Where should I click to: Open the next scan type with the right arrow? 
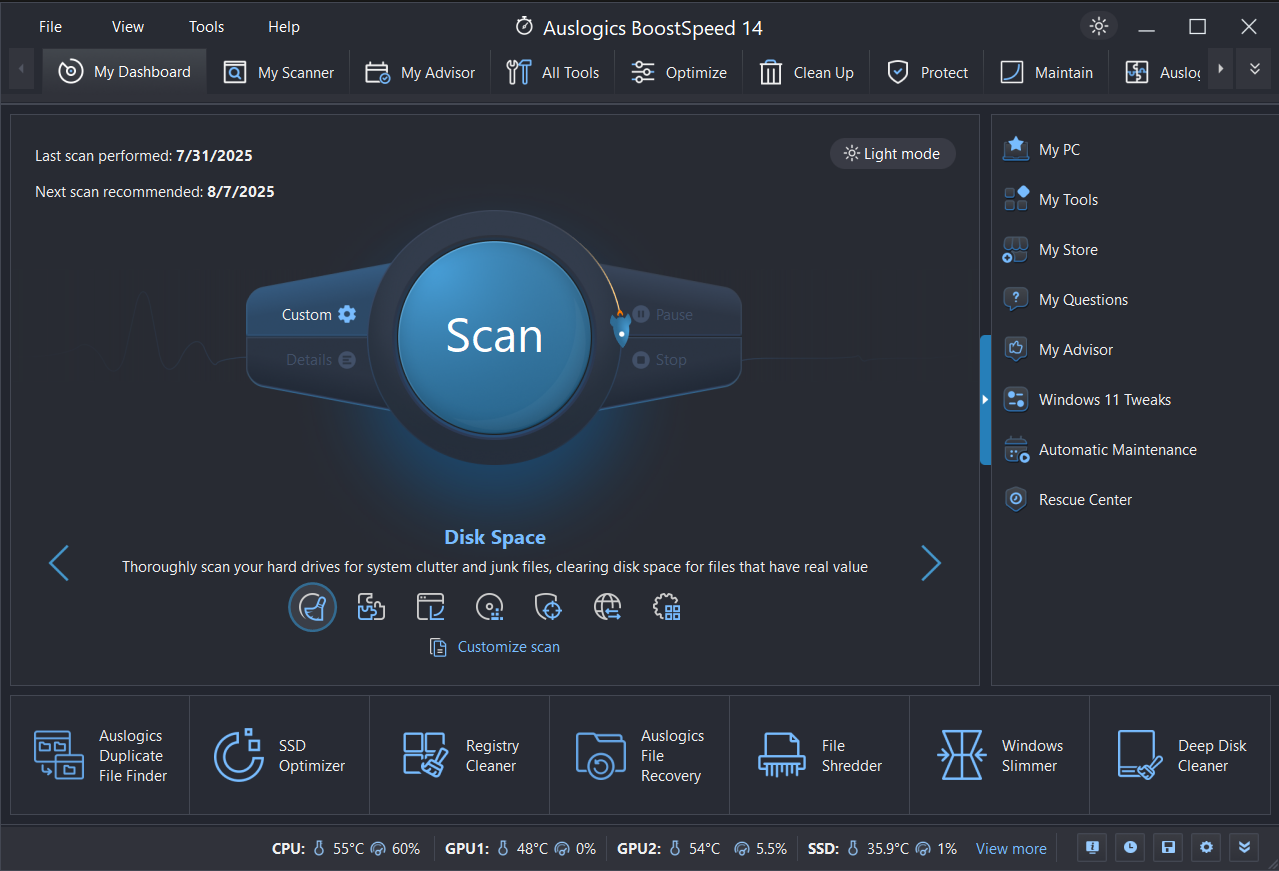coord(930,563)
